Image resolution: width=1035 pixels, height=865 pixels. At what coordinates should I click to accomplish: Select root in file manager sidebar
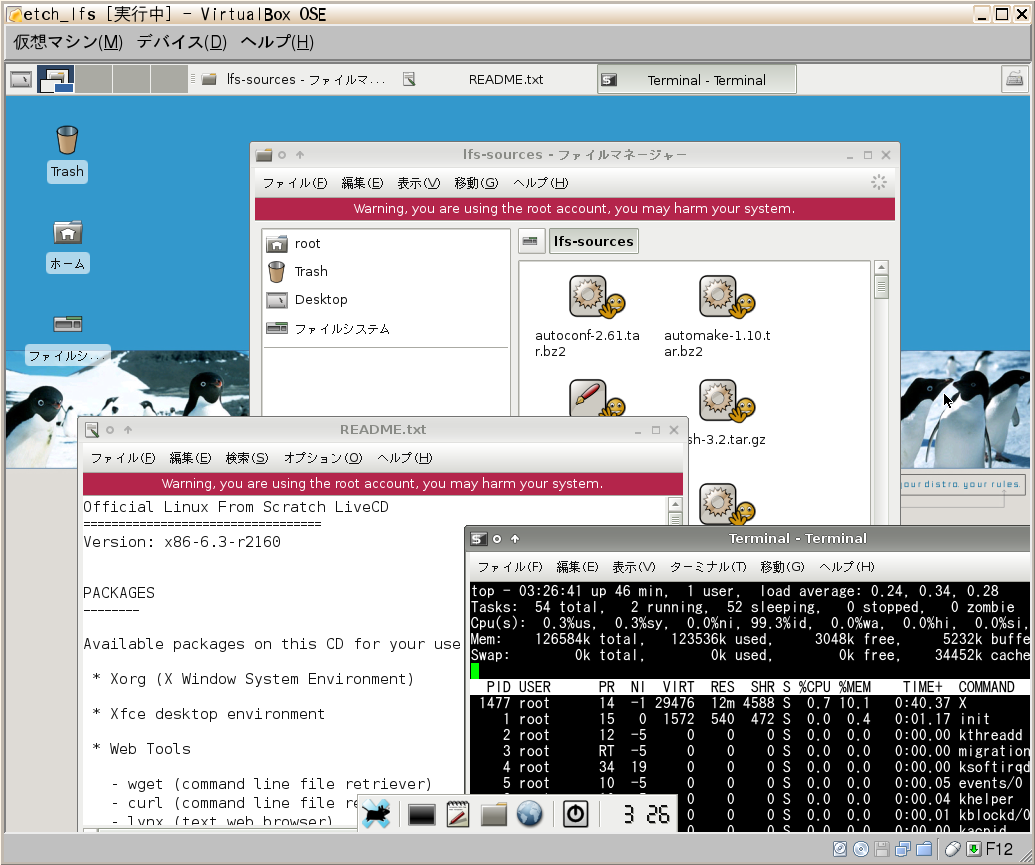point(385,244)
